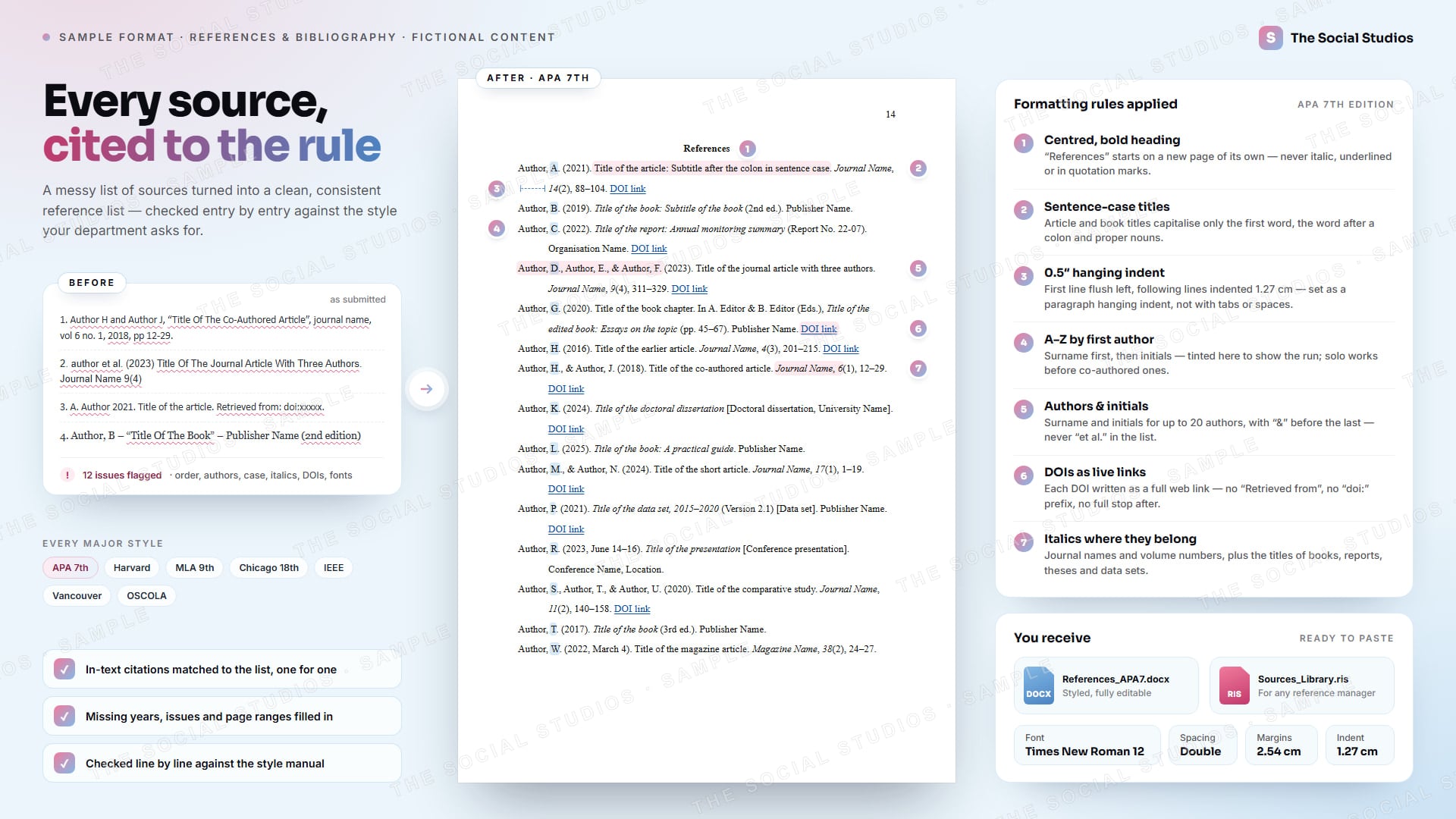Click rule 3 badge beside 0.5" hanging indent
The height and width of the screenshot is (819, 1456).
1023,276
